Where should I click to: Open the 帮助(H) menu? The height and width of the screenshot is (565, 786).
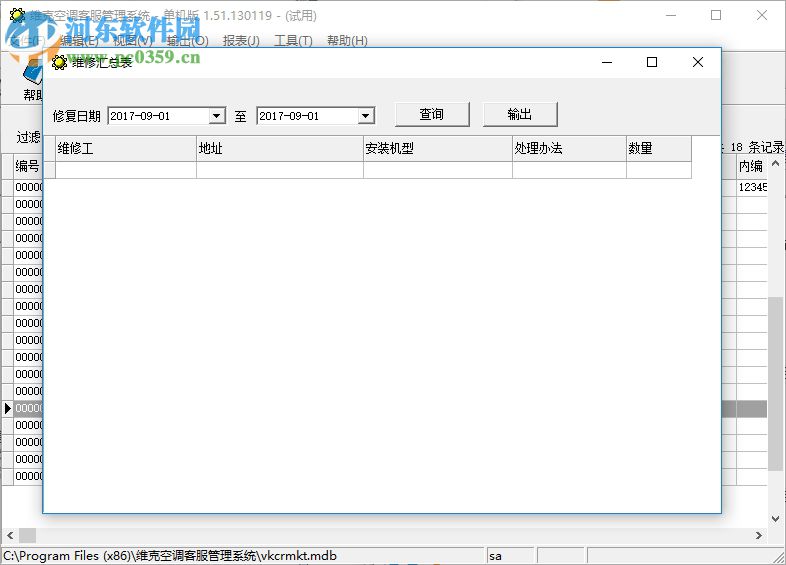point(347,41)
